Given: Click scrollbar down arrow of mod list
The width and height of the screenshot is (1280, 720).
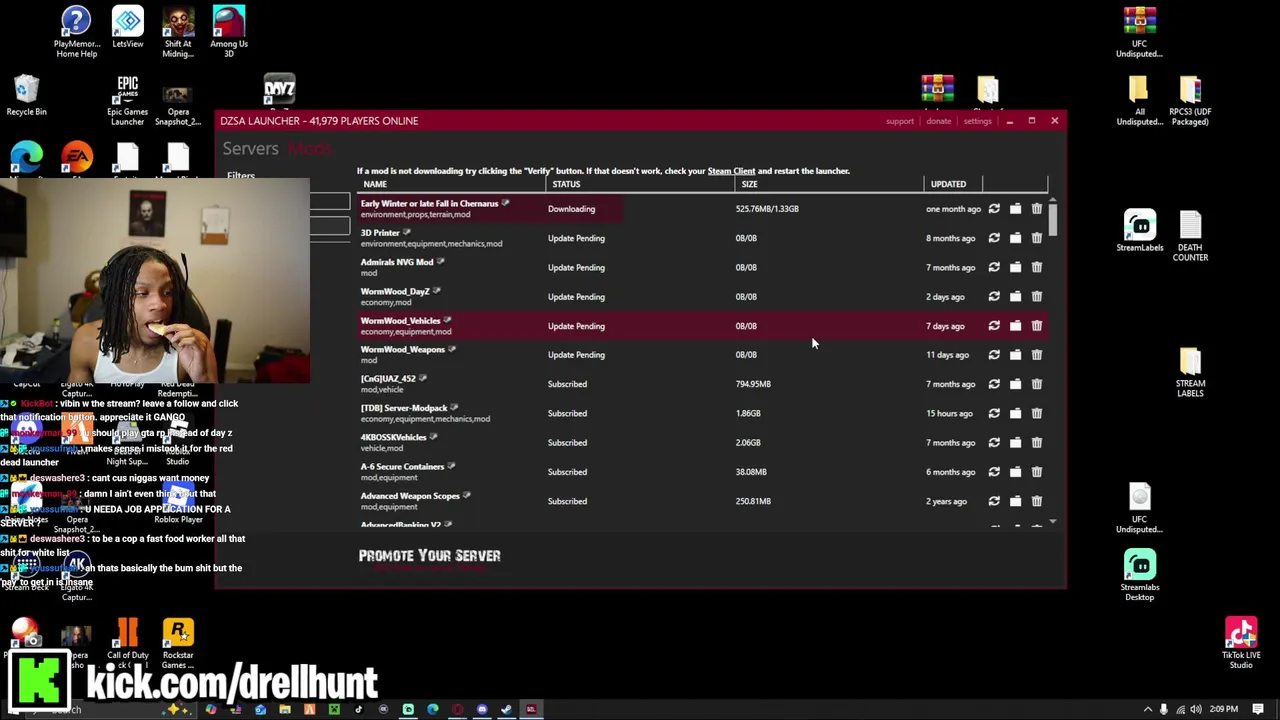Looking at the screenshot, I should click(x=1053, y=523).
